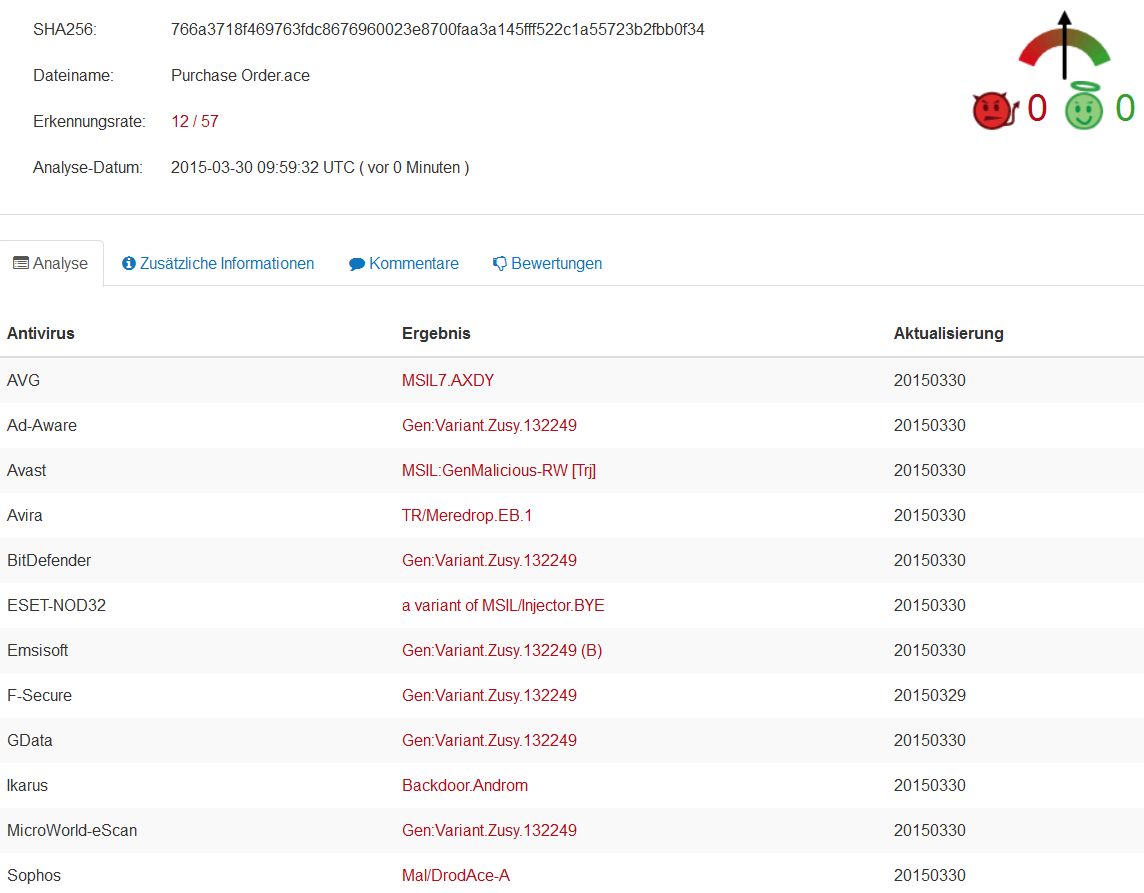
Task: Click the F-Secure row name
Action: [39, 695]
